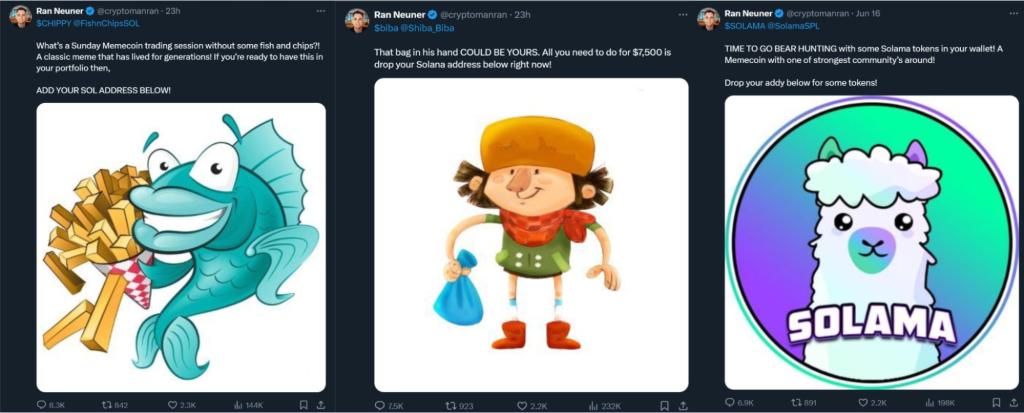The height and width of the screenshot is (413, 1024).
Task: Open the fish with fries image
Action: (182, 246)
